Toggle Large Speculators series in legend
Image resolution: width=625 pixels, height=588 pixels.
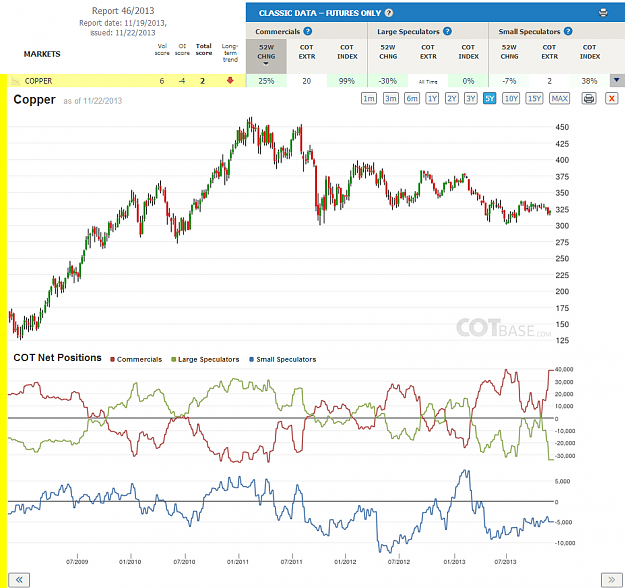(x=205, y=359)
